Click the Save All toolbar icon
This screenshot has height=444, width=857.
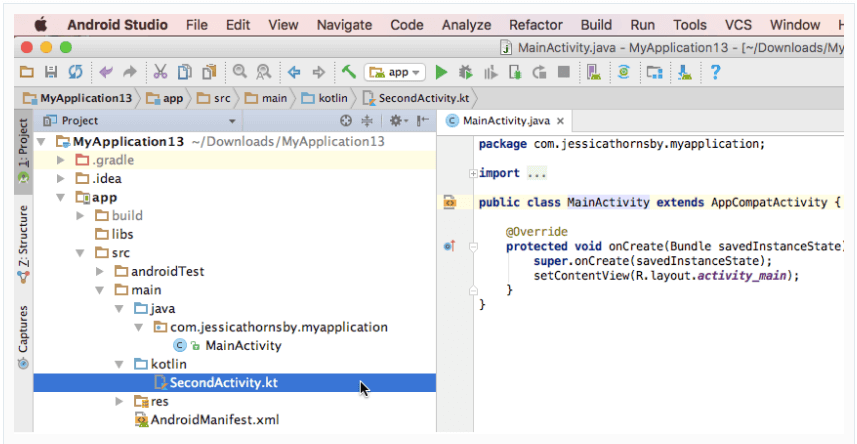pos(51,72)
